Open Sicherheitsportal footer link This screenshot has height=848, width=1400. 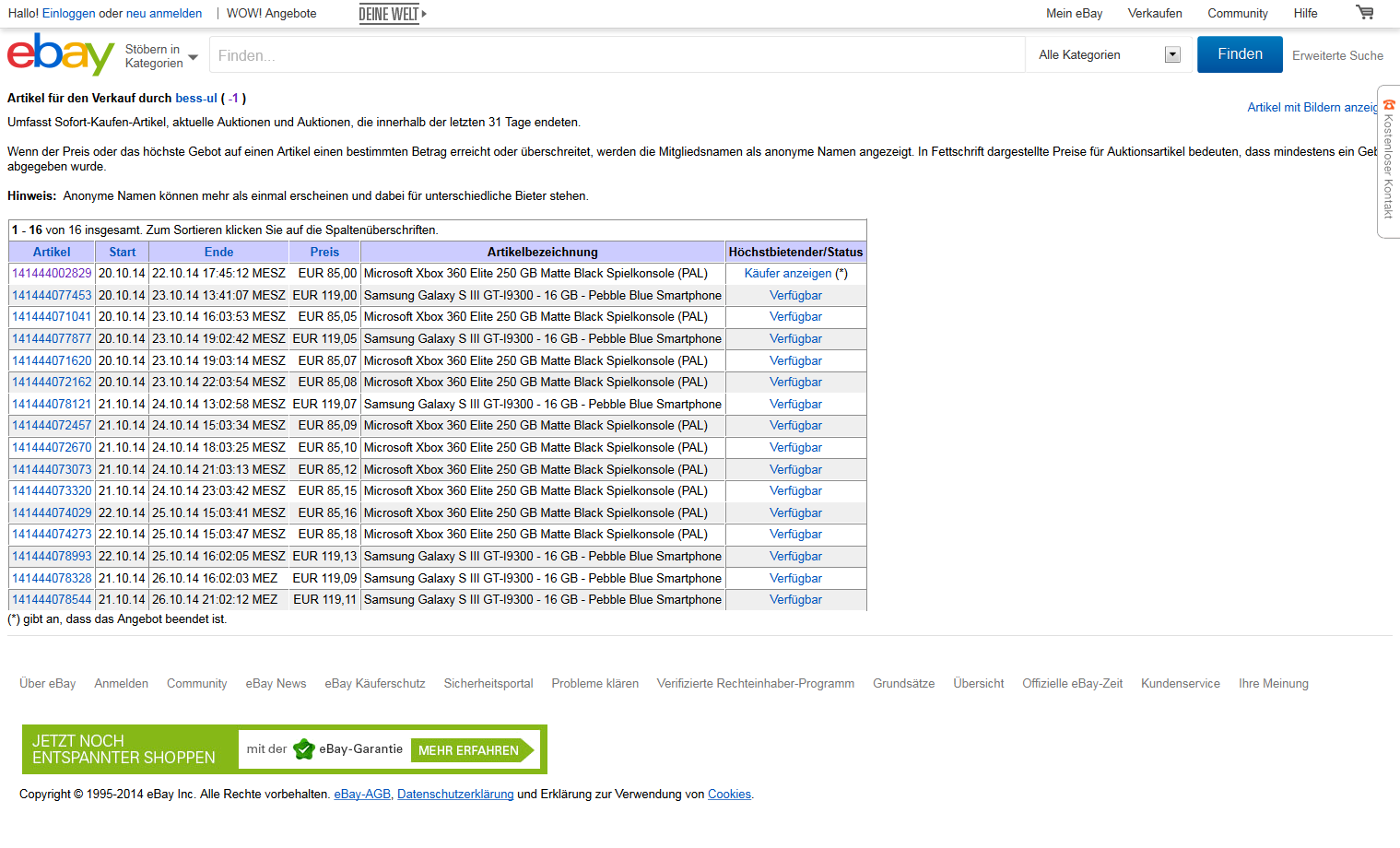[488, 683]
